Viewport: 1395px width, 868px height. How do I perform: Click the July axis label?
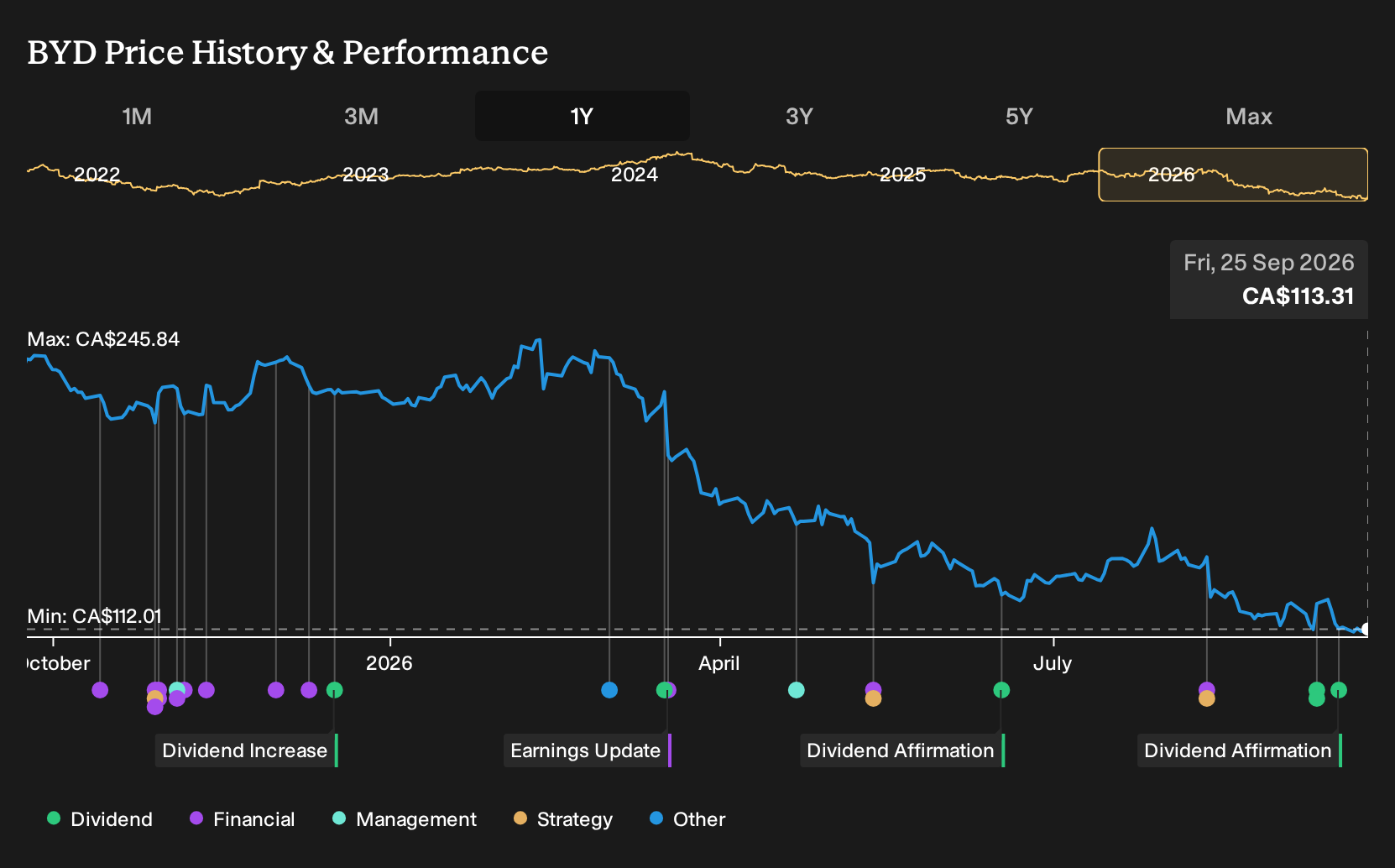tap(1053, 663)
